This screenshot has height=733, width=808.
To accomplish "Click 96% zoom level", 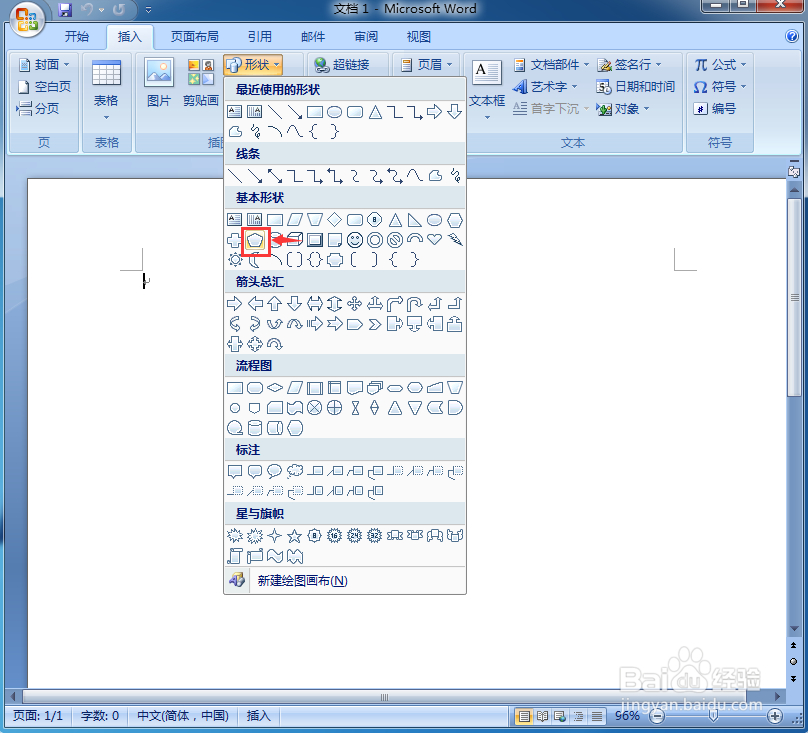I will coord(627,716).
